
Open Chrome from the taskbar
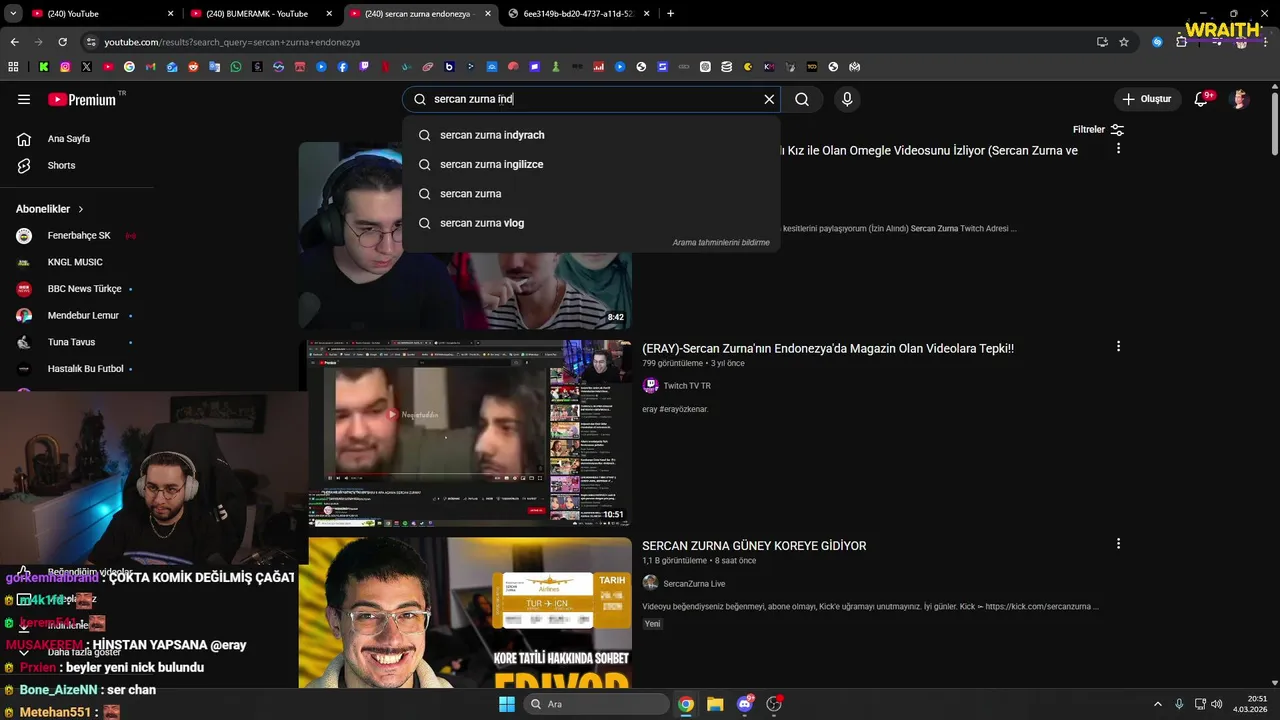point(686,704)
